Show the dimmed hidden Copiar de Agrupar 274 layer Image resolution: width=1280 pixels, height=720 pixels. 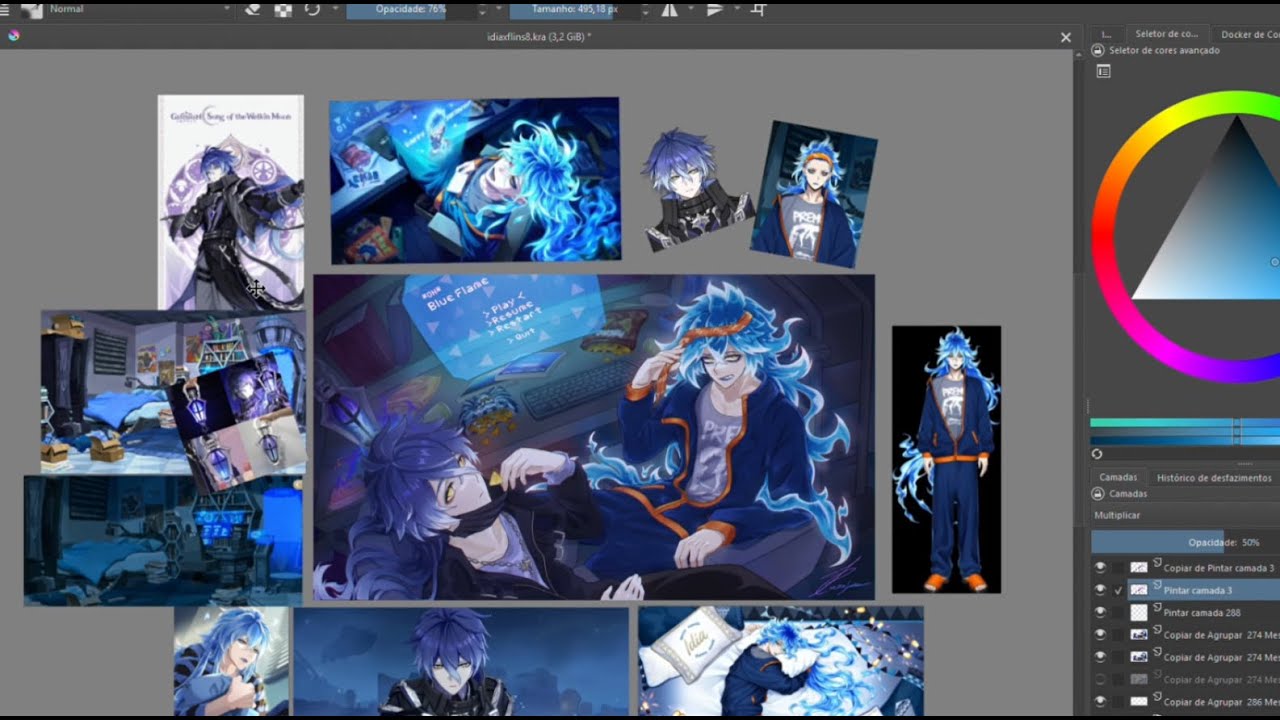tap(1100, 679)
